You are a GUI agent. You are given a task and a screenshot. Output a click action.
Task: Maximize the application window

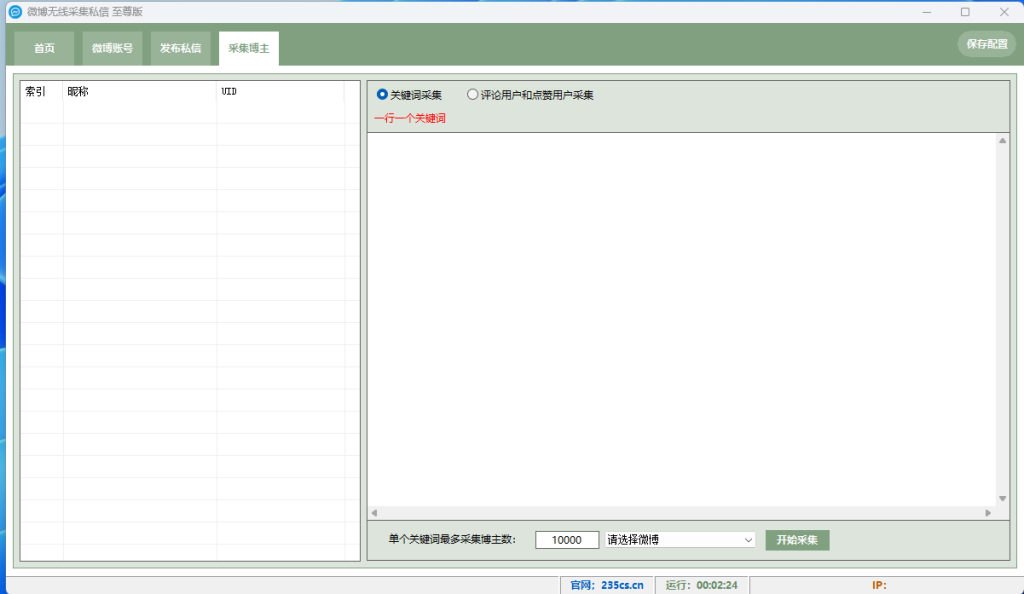point(965,12)
